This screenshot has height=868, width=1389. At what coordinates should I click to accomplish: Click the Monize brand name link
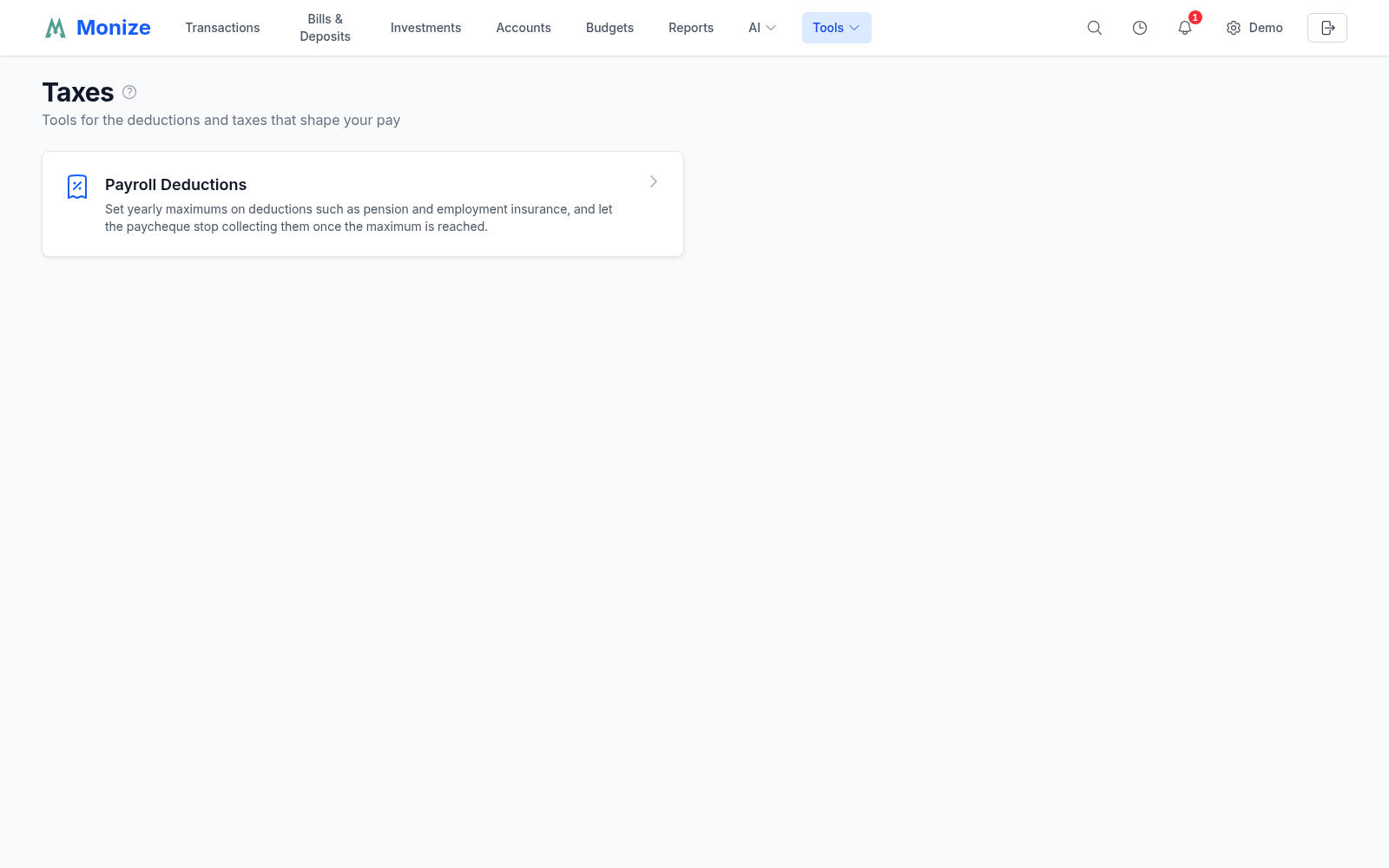point(114,28)
